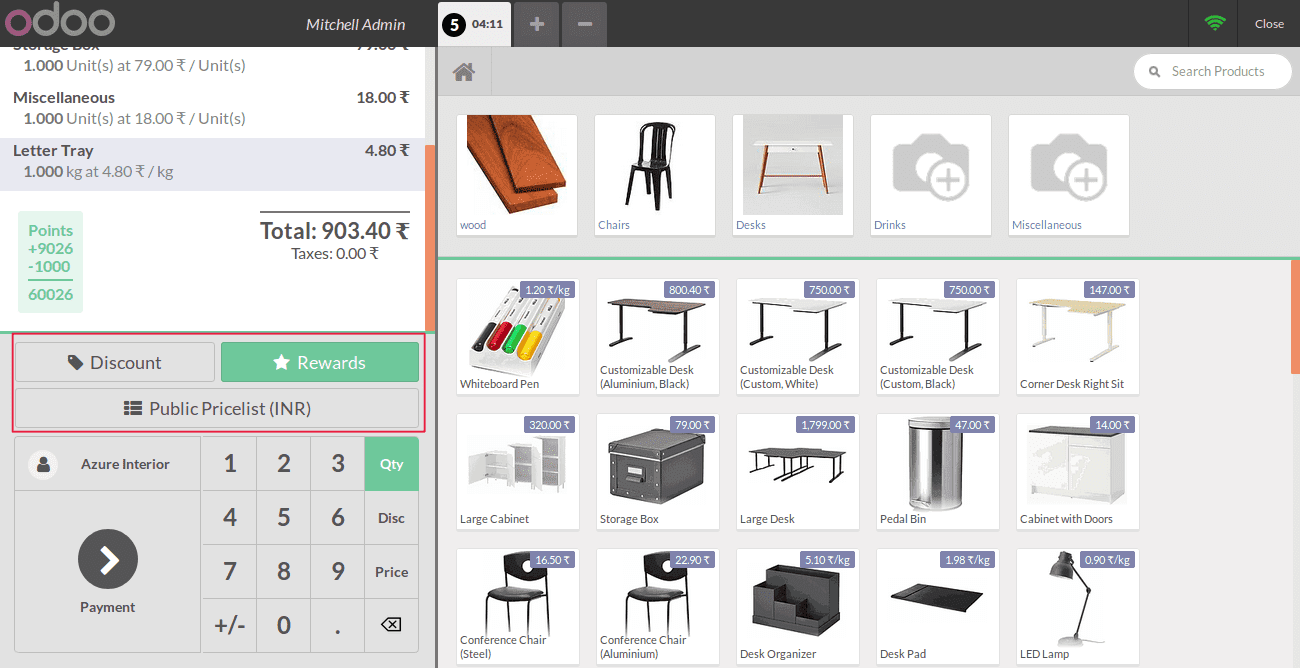Viewport: 1300px width, 668px height.
Task: Add Whiteboard Pen to the order
Action: (517, 336)
